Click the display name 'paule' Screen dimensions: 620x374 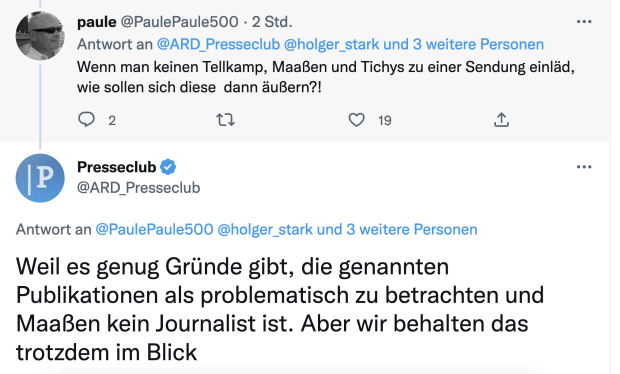(96, 22)
